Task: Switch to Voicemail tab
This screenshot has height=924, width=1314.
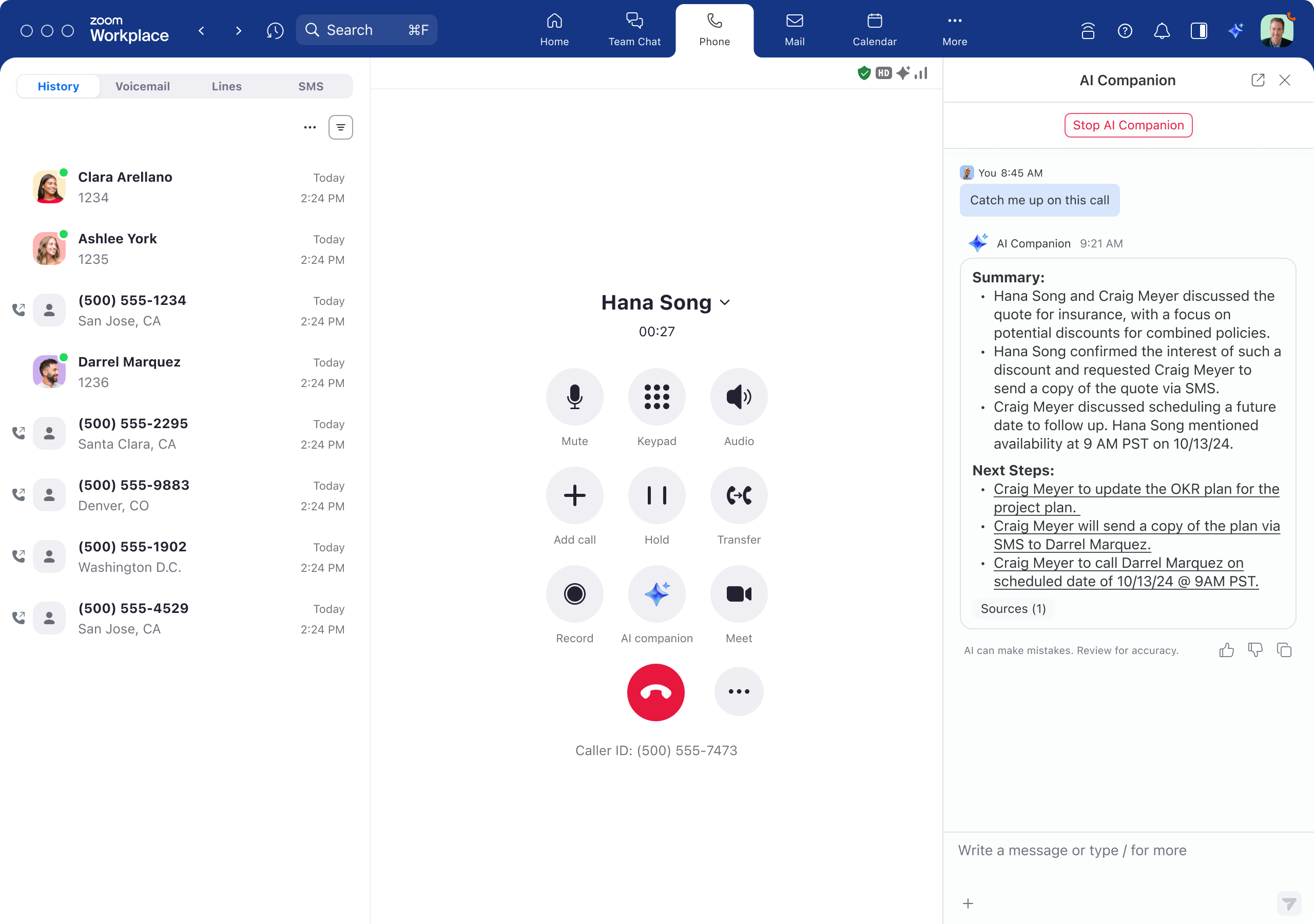Action: pyautogui.click(x=142, y=86)
